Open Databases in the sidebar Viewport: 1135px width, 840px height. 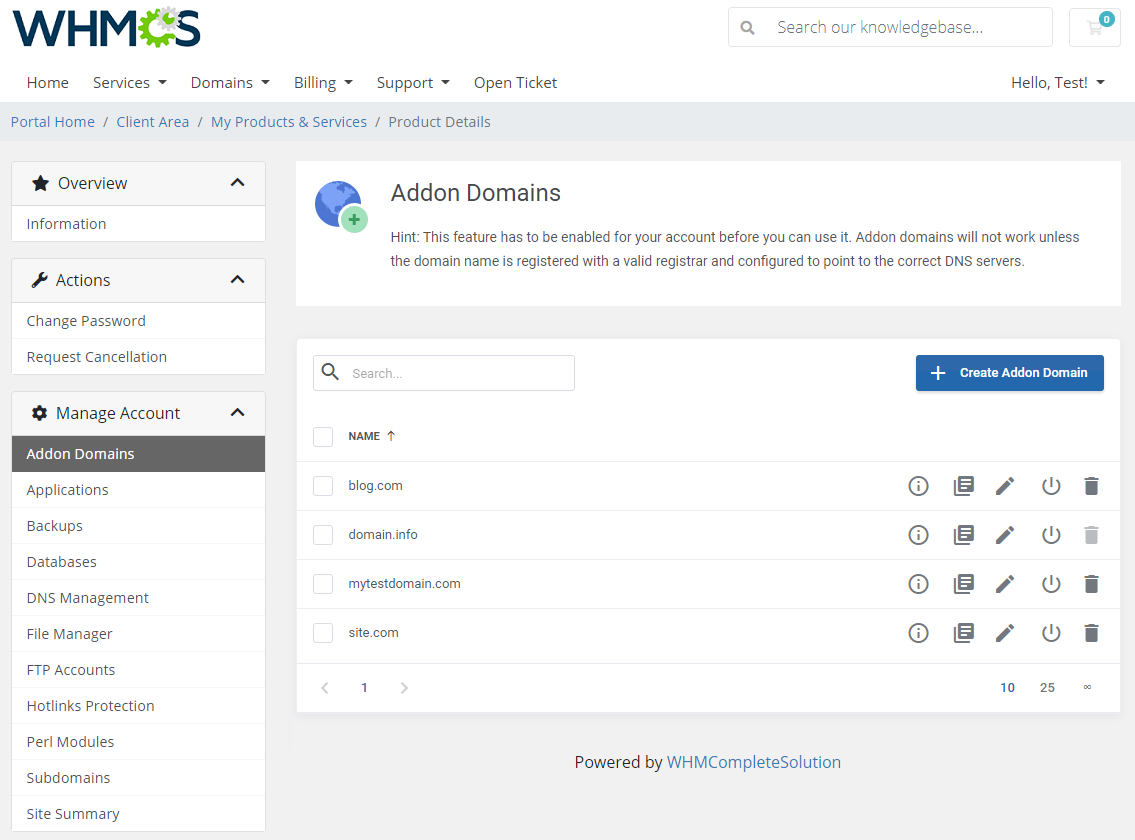138,562
